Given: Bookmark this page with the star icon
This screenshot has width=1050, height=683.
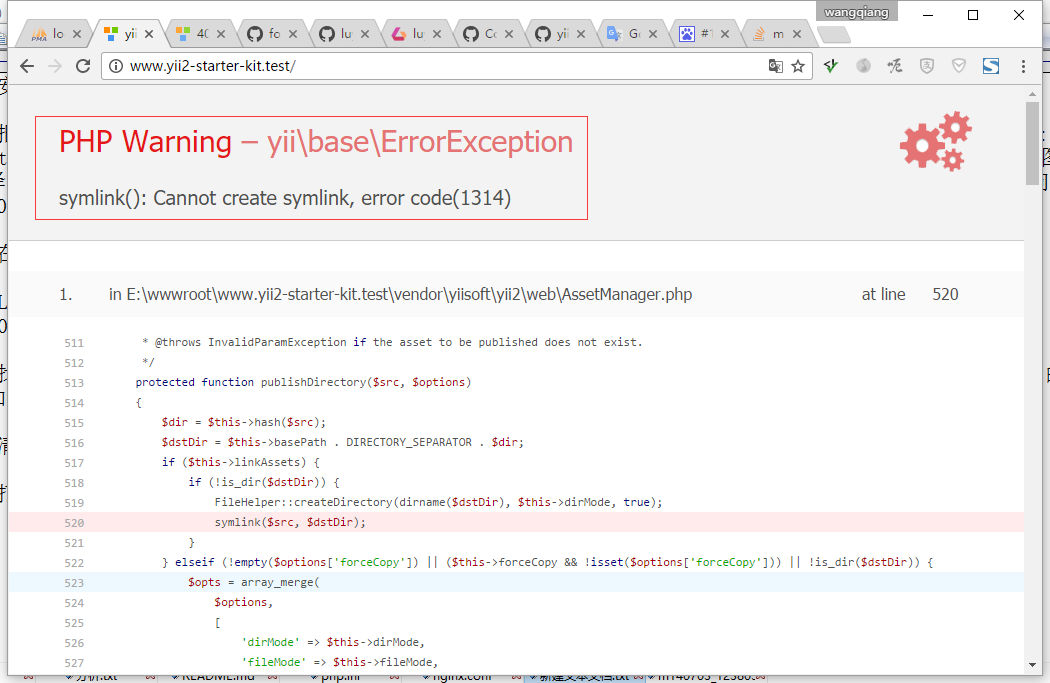Looking at the screenshot, I should [x=798, y=66].
